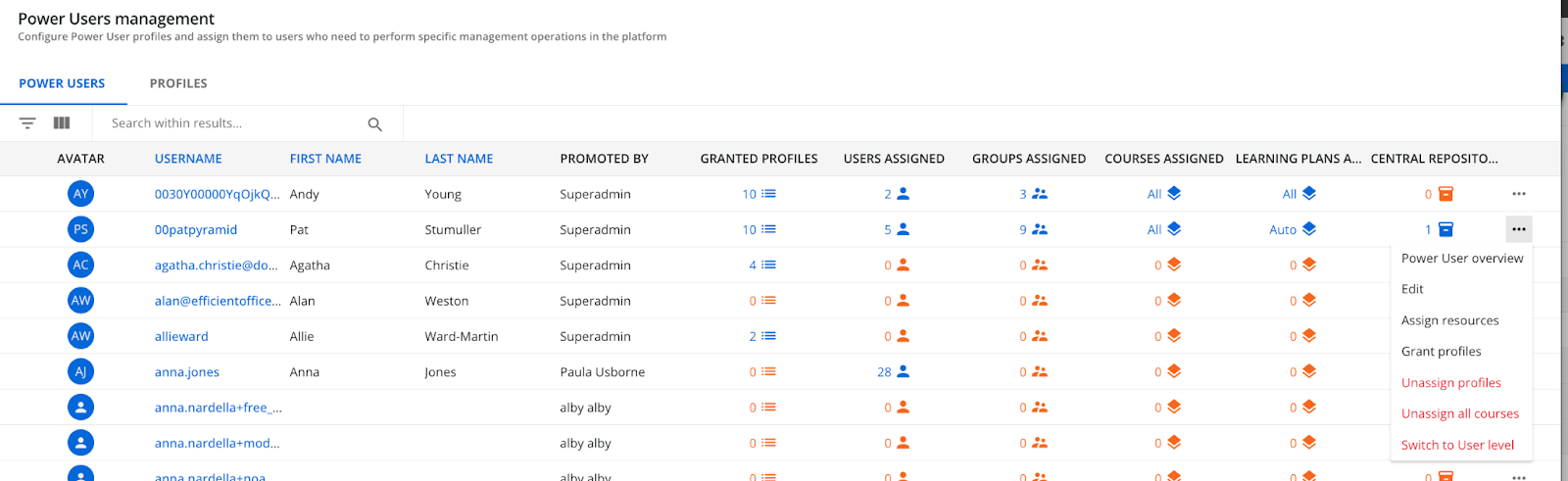
Task: Click Agatha Christie's AC avatar
Action: tap(81, 265)
